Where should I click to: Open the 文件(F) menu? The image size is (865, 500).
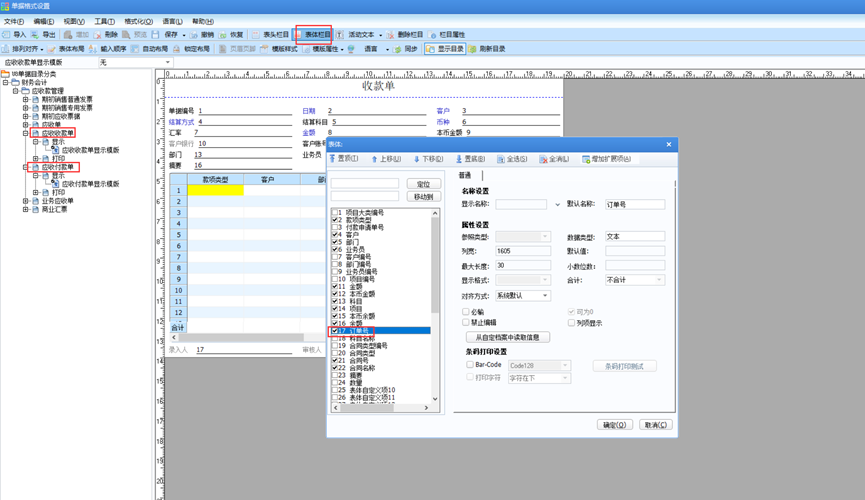click(x=14, y=22)
